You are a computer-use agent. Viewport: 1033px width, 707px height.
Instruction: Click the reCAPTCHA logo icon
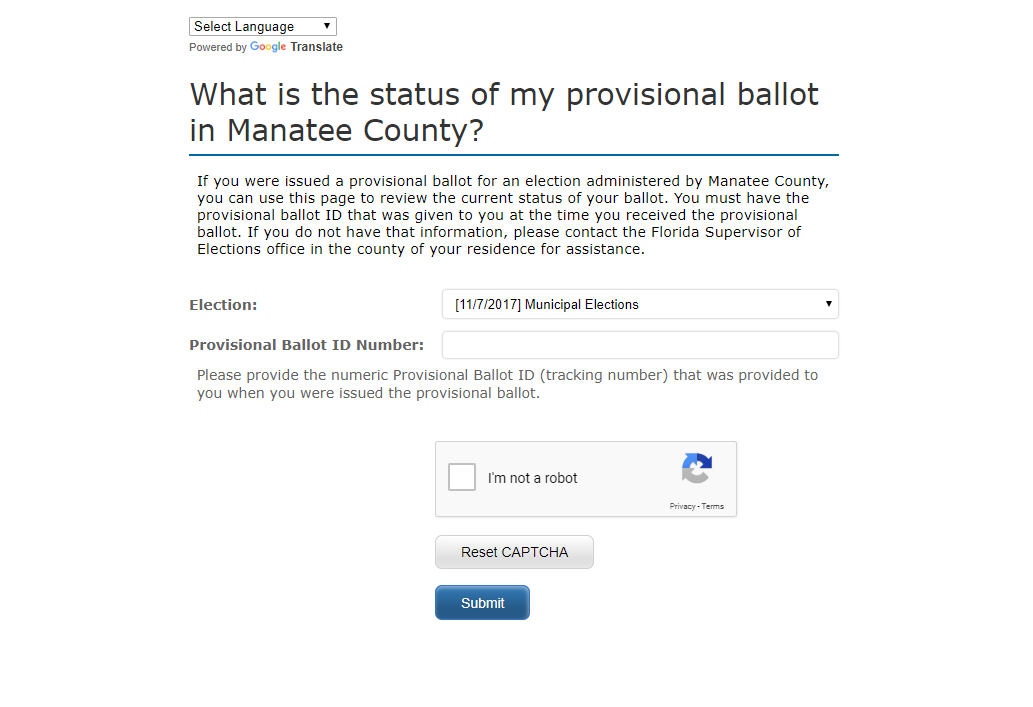[x=696, y=468]
